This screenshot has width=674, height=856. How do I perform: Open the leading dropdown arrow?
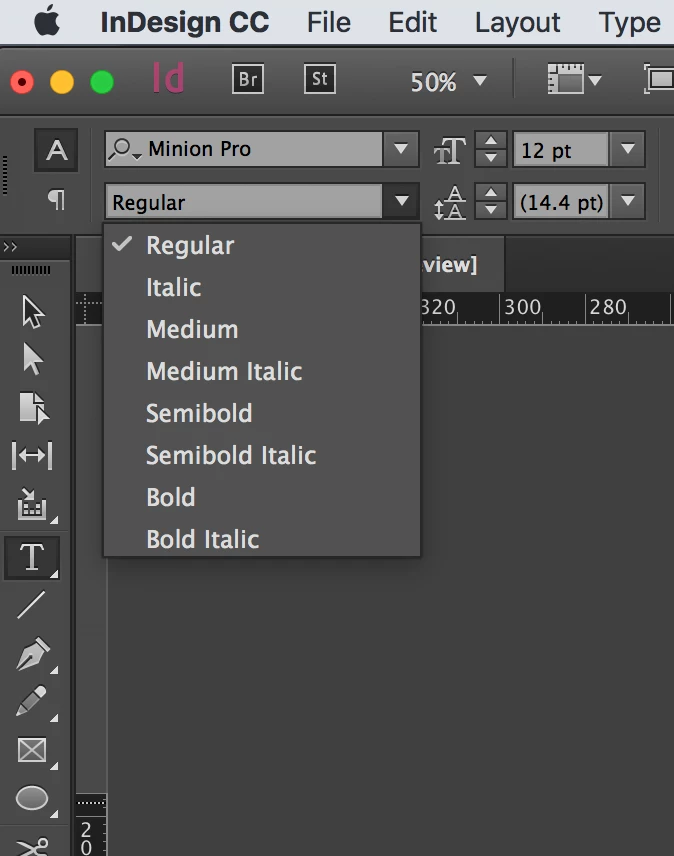click(x=628, y=201)
